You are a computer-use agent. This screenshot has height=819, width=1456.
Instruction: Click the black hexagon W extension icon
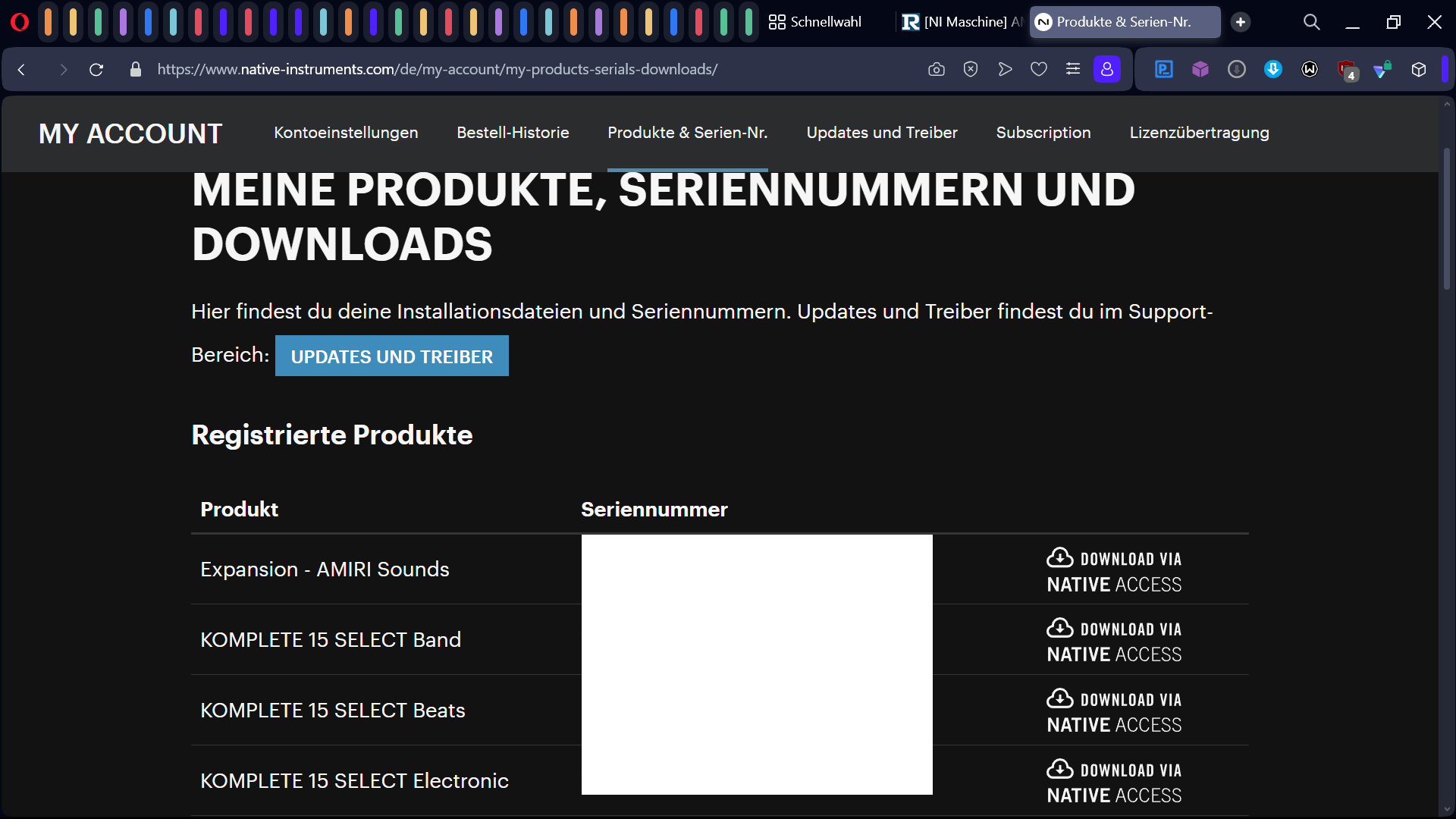(x=1310, y=70)
